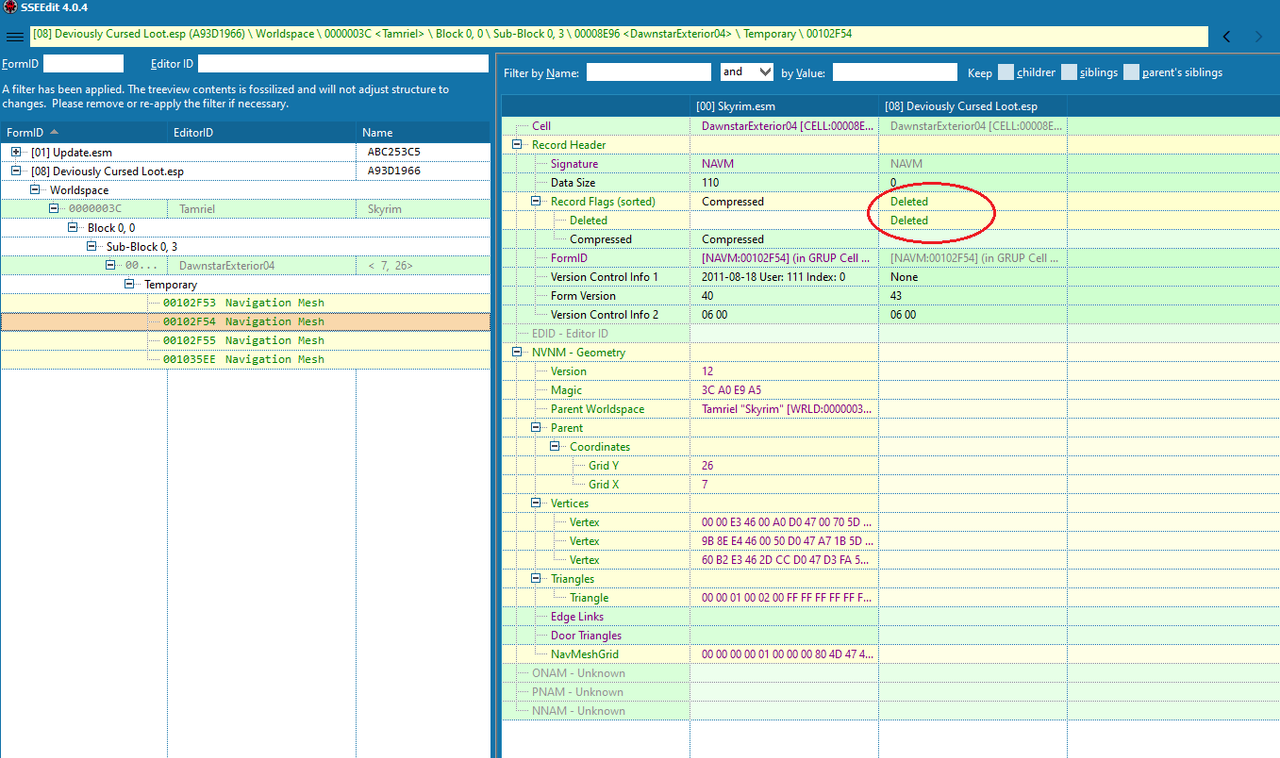Focus the Editor ID search field
The width and height of the screenshot is (1280, 758).
[x=343, y=64]
